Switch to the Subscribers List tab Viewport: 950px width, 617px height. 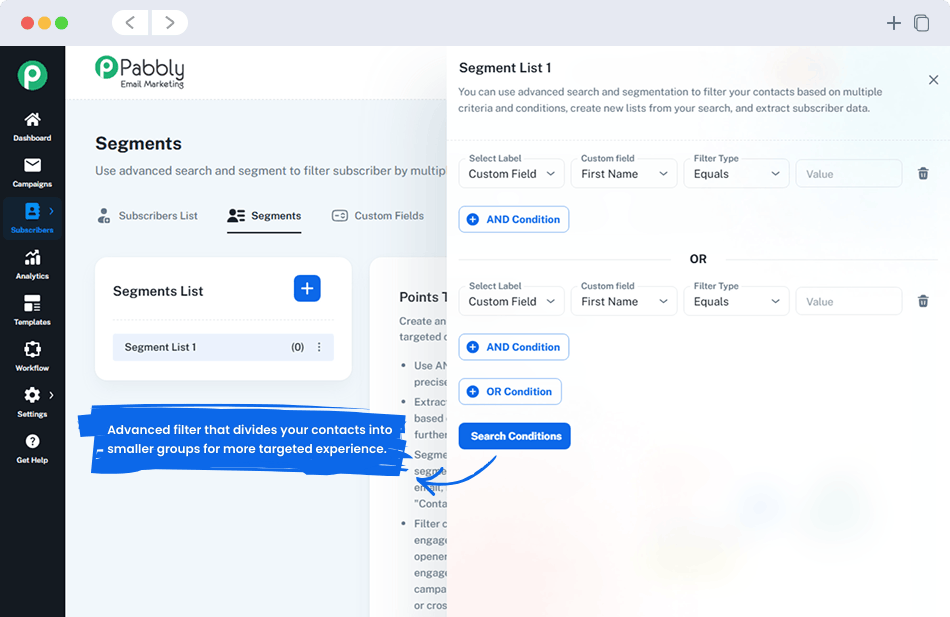[x=160, y=215]
